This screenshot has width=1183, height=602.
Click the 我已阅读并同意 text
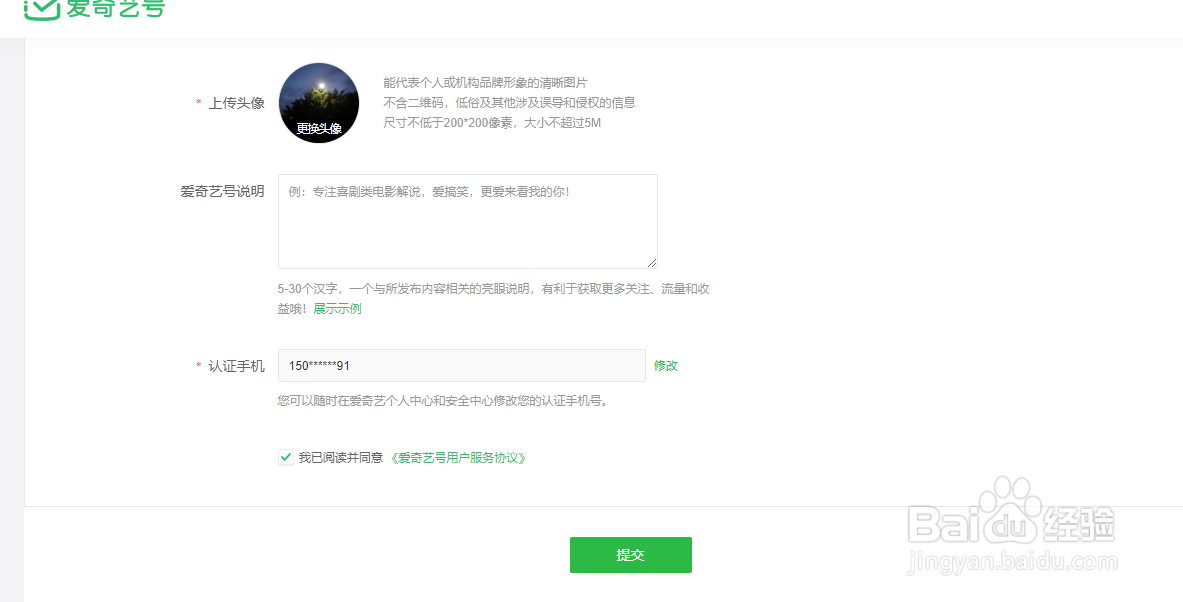click(341, 458)
